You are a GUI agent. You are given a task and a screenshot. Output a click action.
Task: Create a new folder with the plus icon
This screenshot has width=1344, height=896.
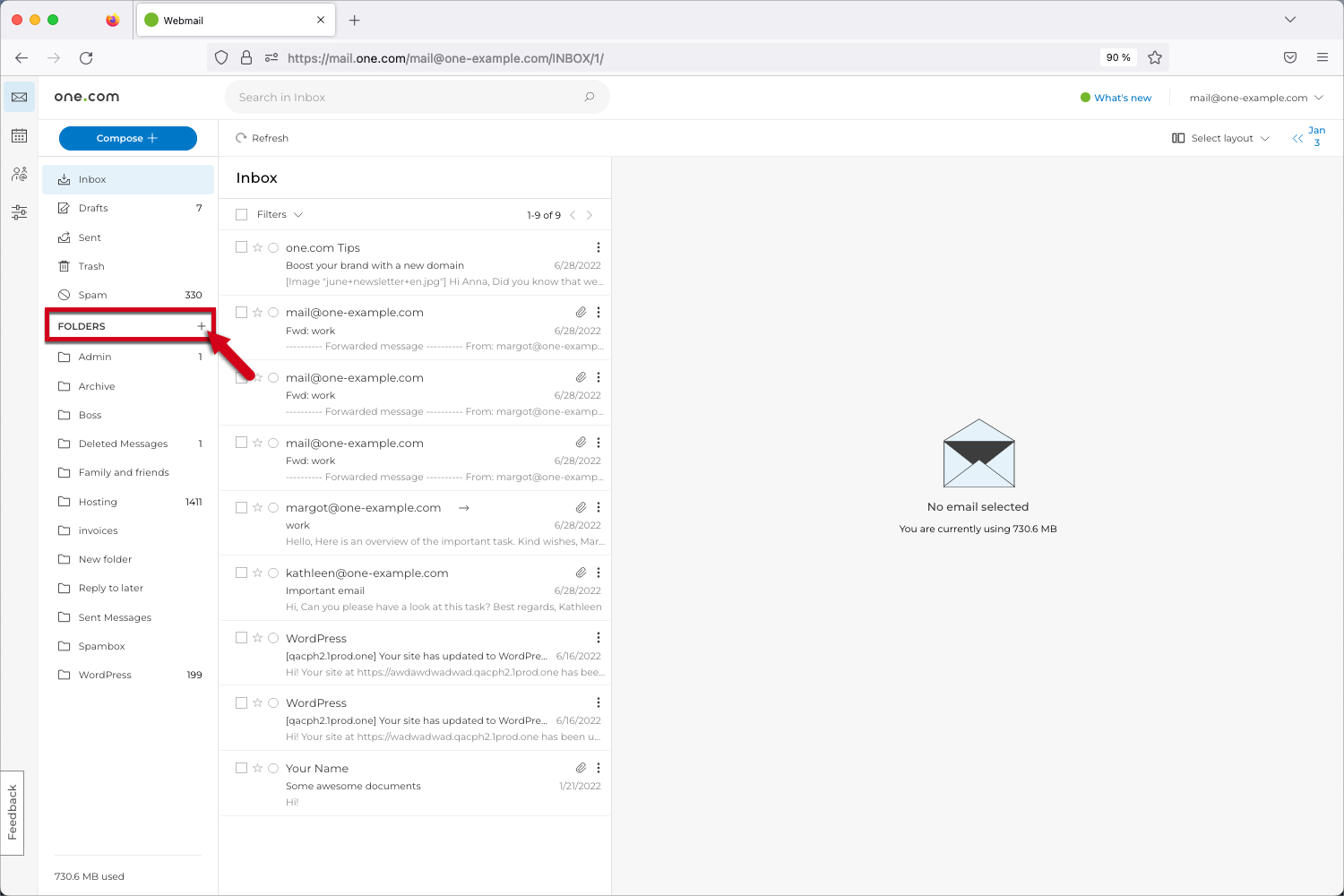pyautogui.click(x=201, y=326)
